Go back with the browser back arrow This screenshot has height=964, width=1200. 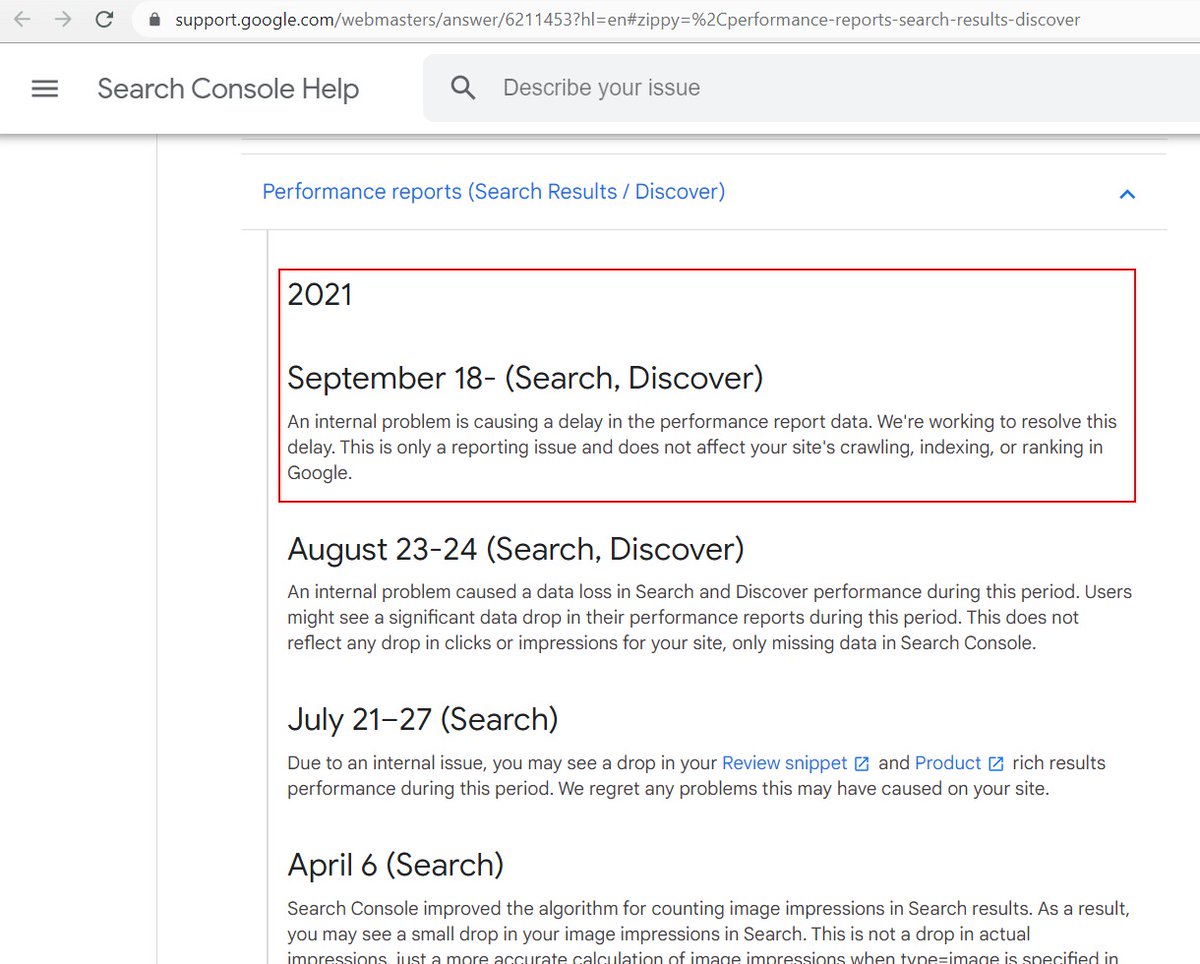[22, 19]
